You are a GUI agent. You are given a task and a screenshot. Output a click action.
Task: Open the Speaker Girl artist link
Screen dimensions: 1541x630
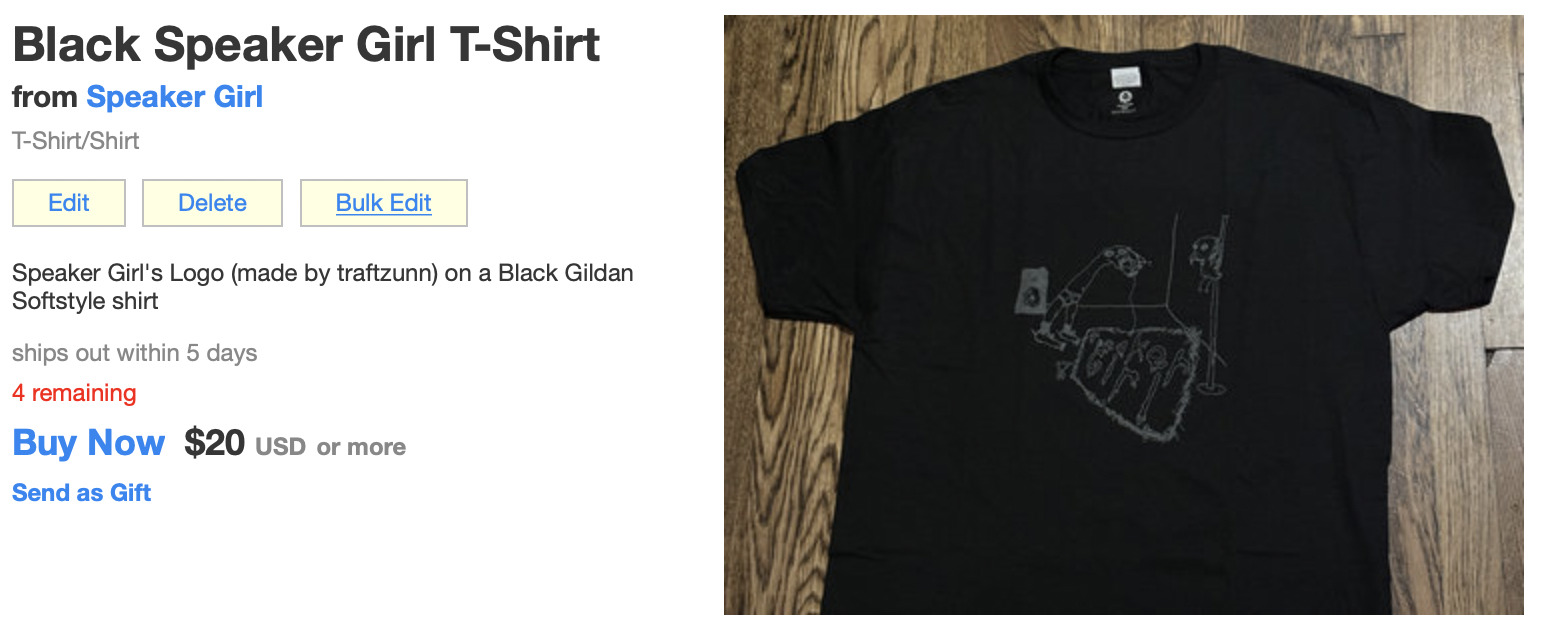(175, 97)
